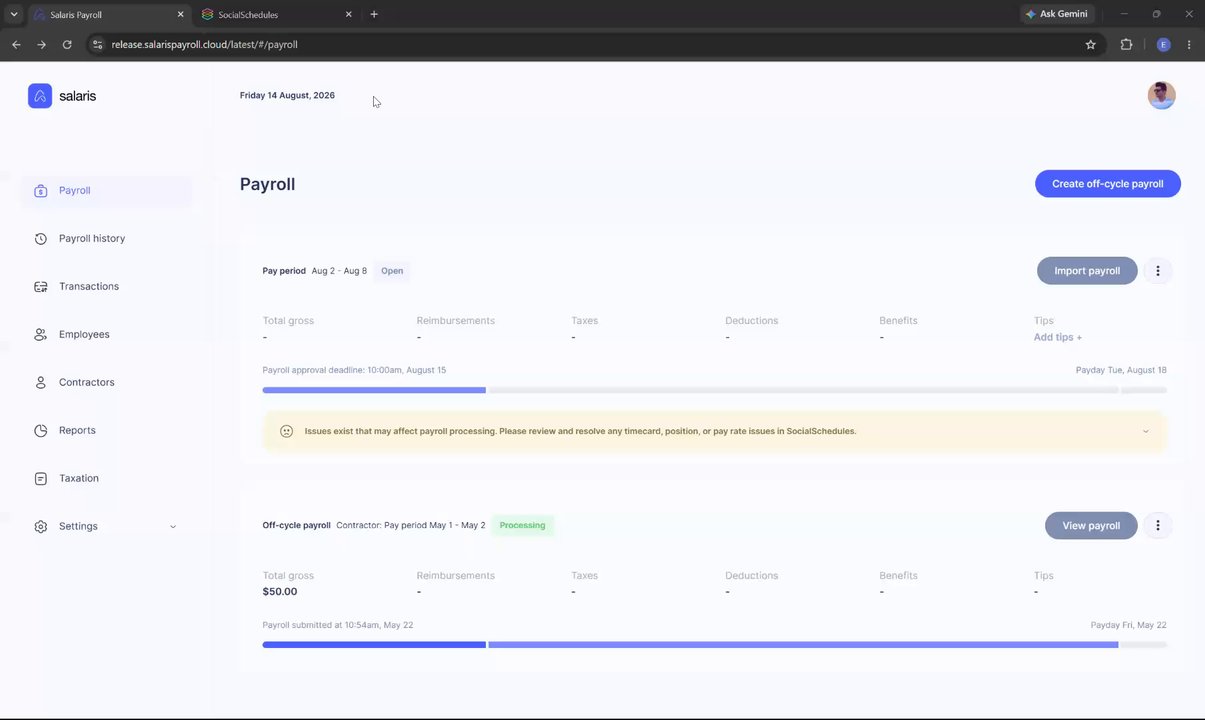
Task: Open the three-dot menu for the Aug 2 - Aug 8 pay period
Action: 1158,271
